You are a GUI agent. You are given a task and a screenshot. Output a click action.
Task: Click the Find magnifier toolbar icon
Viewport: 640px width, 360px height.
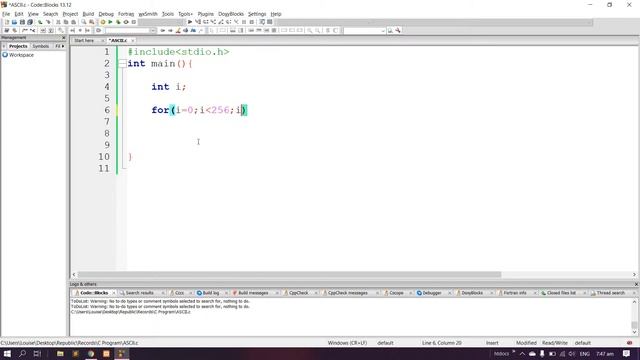84,22
